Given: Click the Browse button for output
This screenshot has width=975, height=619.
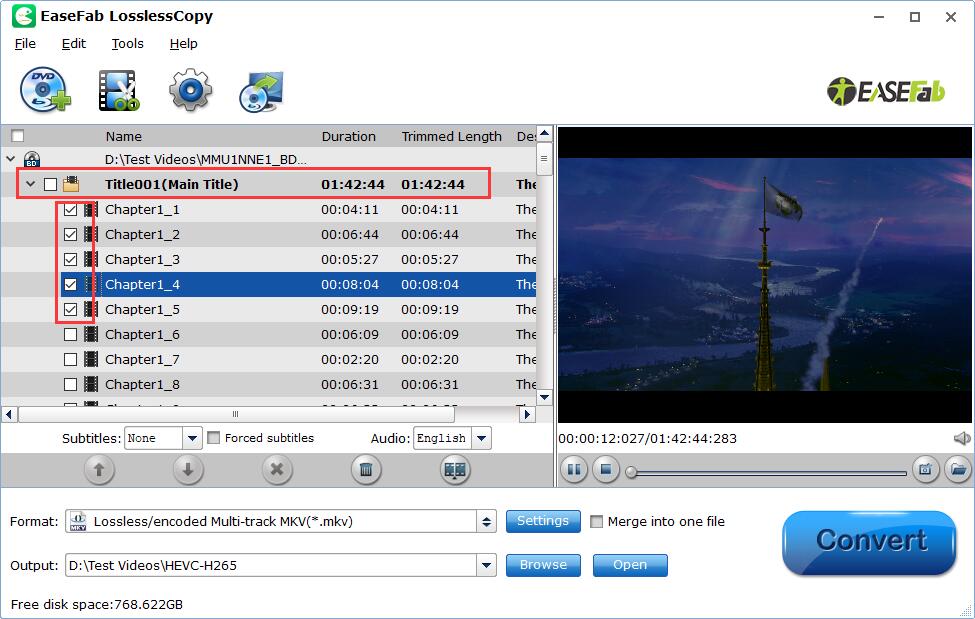Looking at the screenshot, I should point(543,565).
